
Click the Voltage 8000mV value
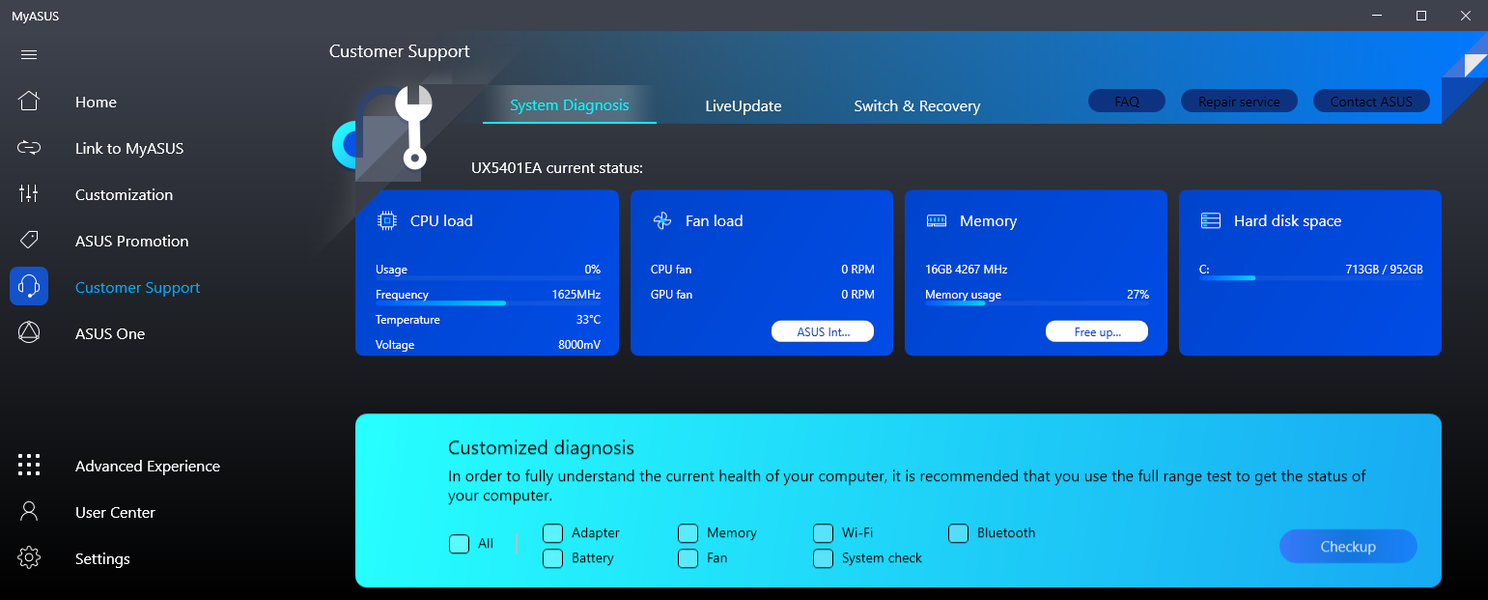(579, 345)
